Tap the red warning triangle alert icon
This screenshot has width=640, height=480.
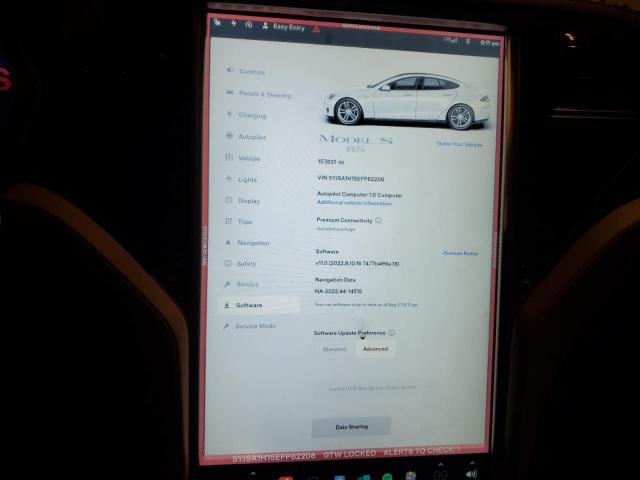coord(316,29)
